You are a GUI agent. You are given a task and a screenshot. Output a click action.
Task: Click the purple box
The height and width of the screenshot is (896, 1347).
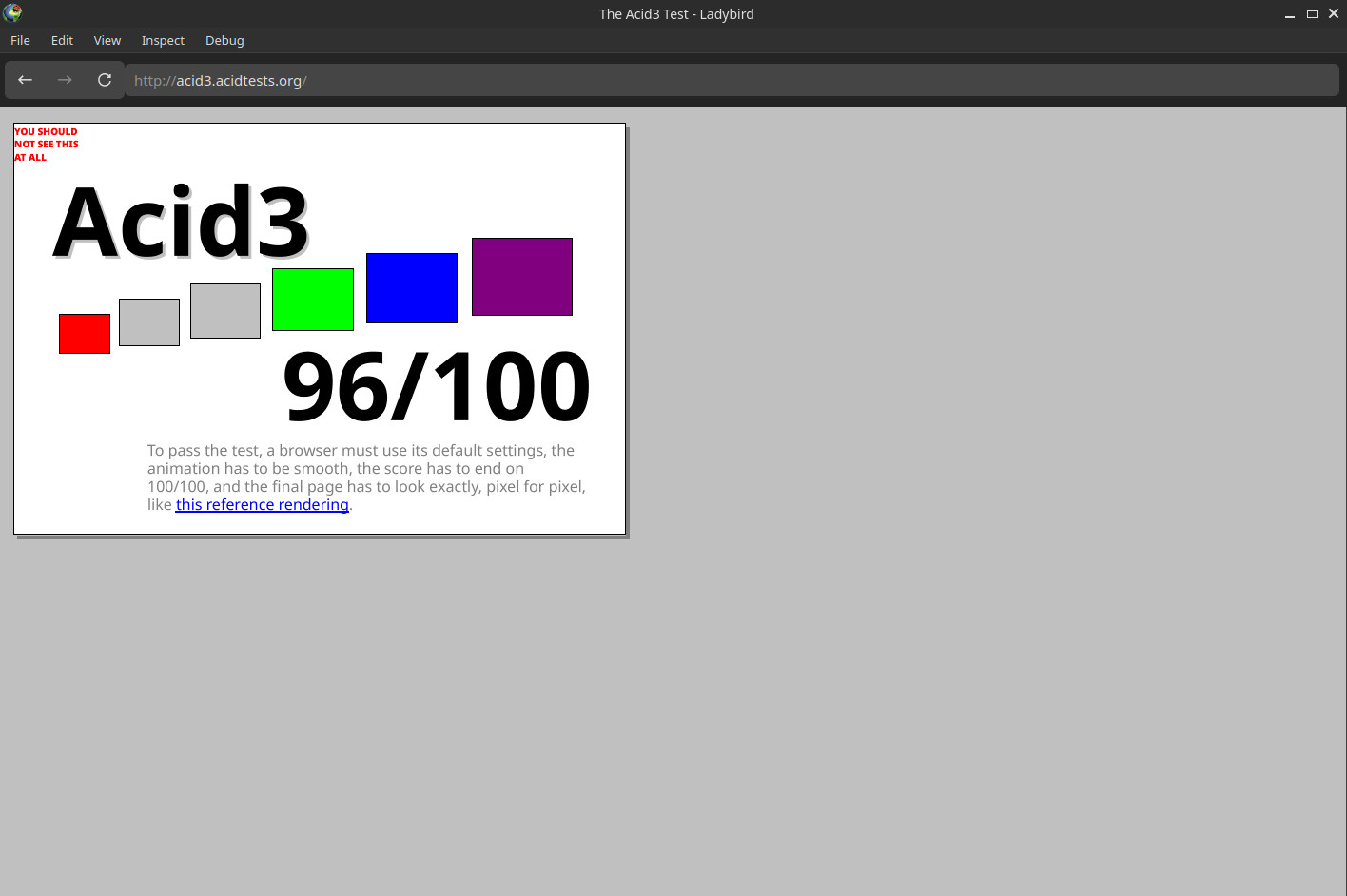click(522, 277)
